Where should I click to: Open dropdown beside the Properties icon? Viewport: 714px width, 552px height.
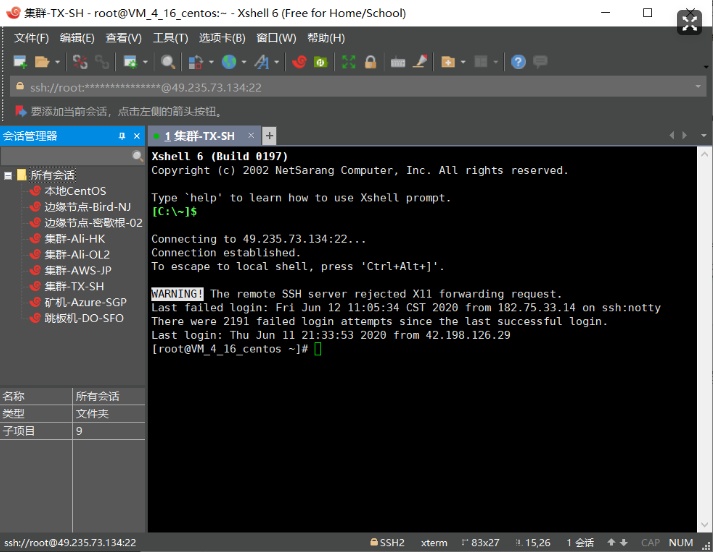tap(145, 61)
